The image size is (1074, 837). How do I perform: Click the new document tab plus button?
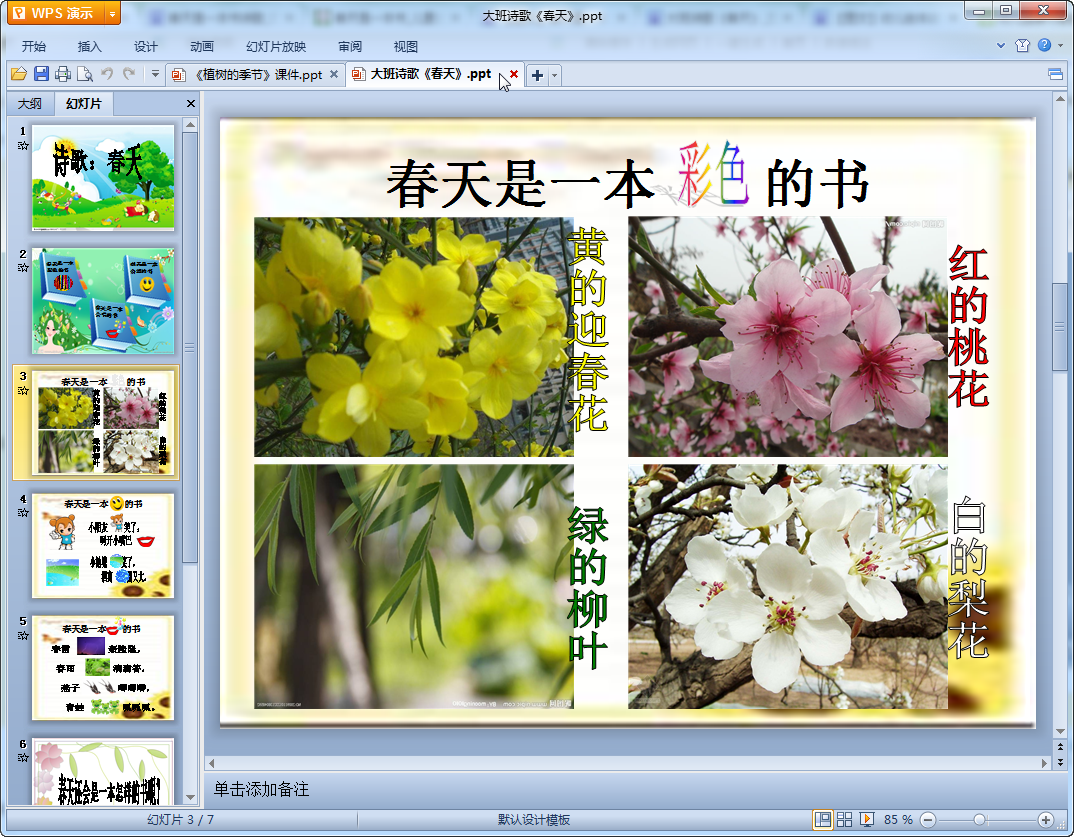pyautogui.click(x=537, y=75)
